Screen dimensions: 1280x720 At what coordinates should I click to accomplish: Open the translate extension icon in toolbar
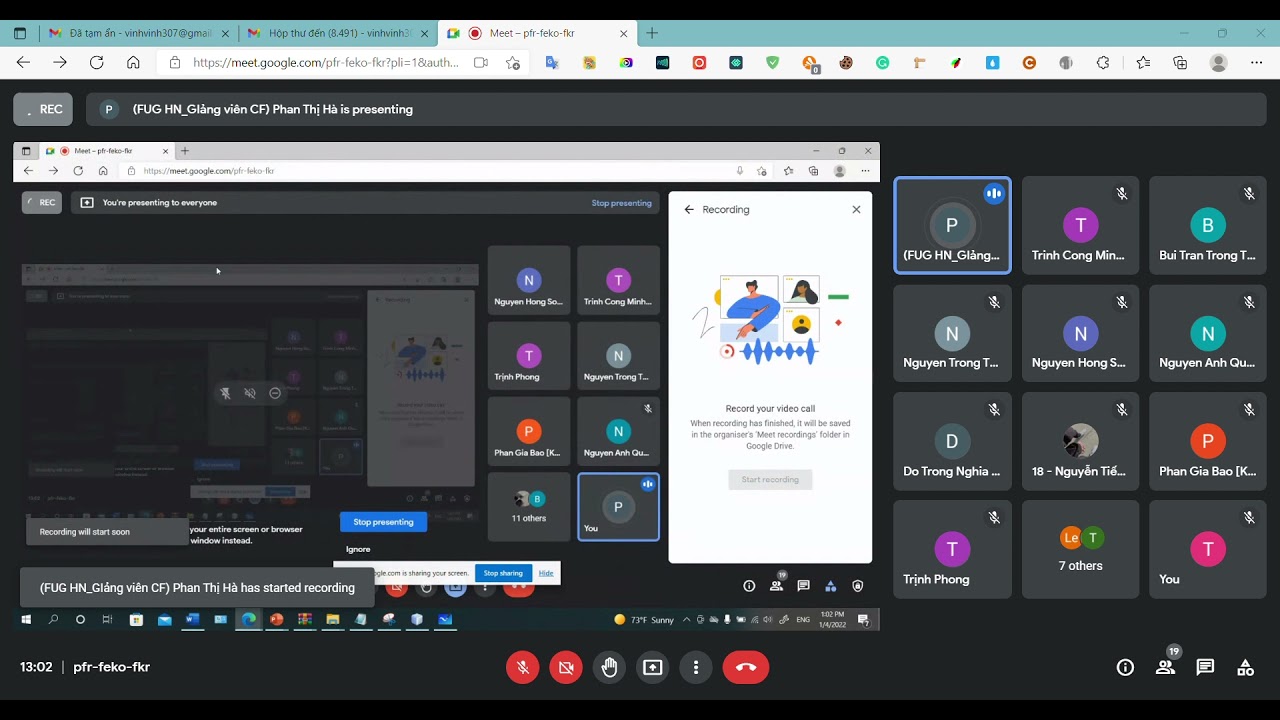pyautogui.click(x=552, y=62)
